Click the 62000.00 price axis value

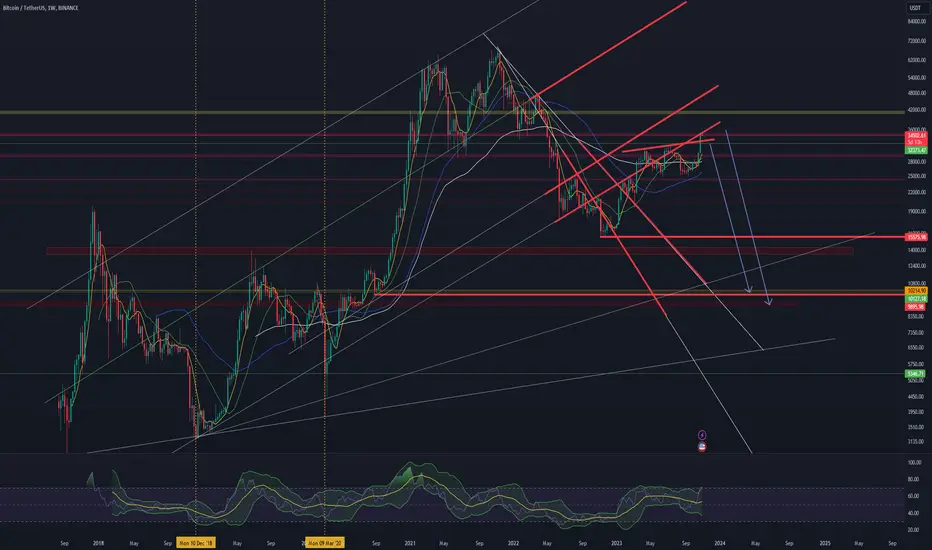[x=917, y=60]
